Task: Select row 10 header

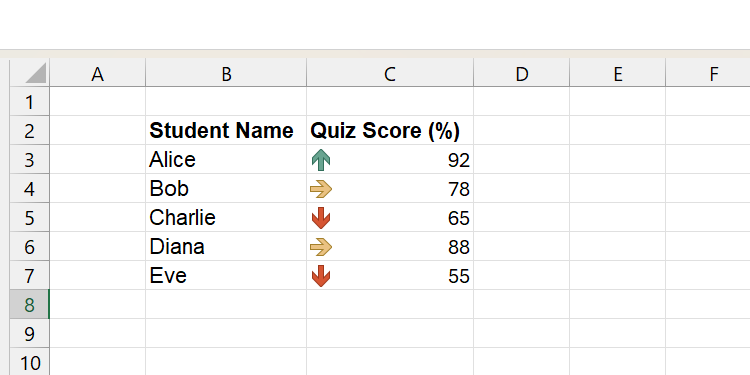Action: (29, 362)
